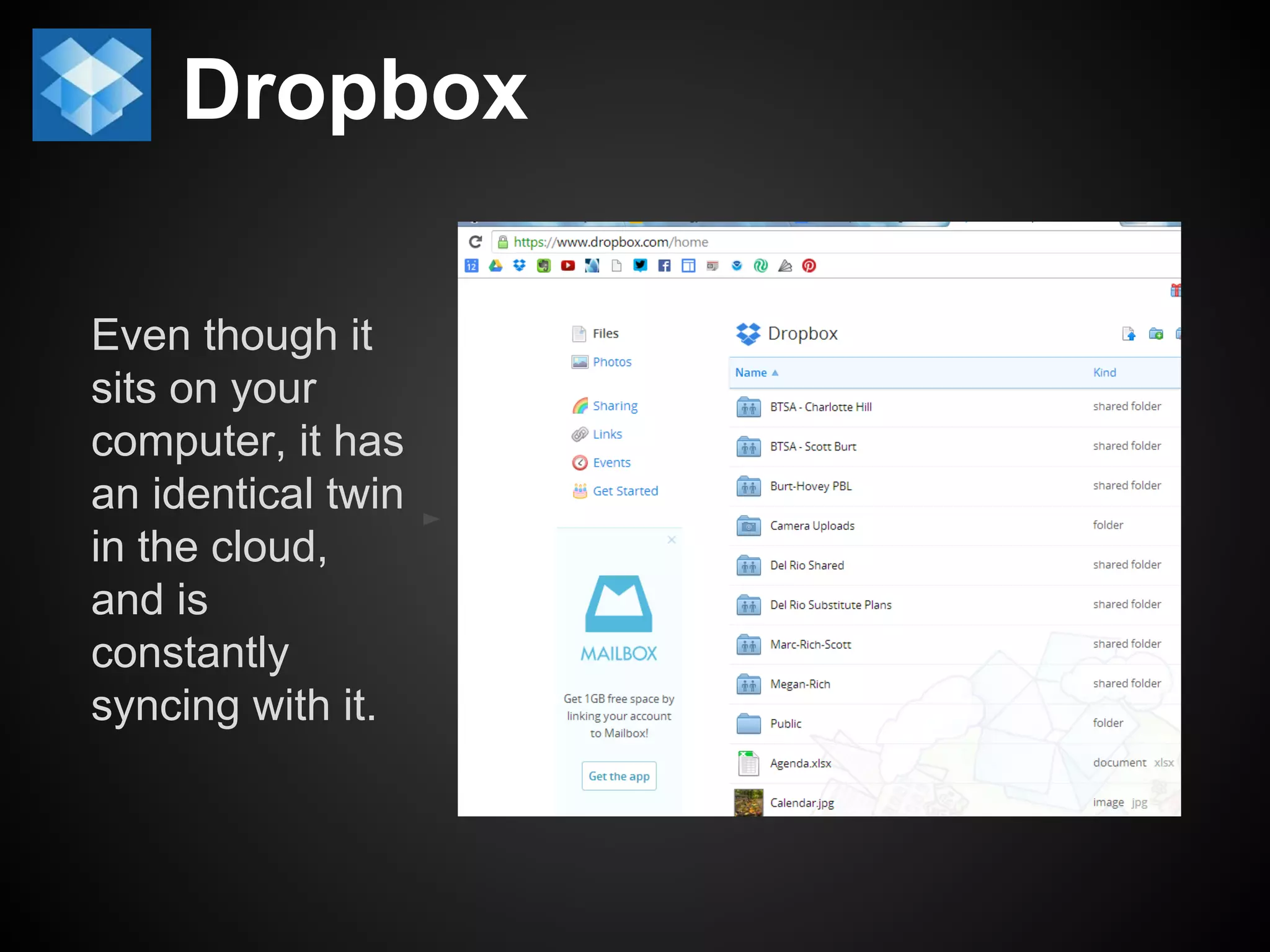Select Photos in the sidebar

coord(602,362)
